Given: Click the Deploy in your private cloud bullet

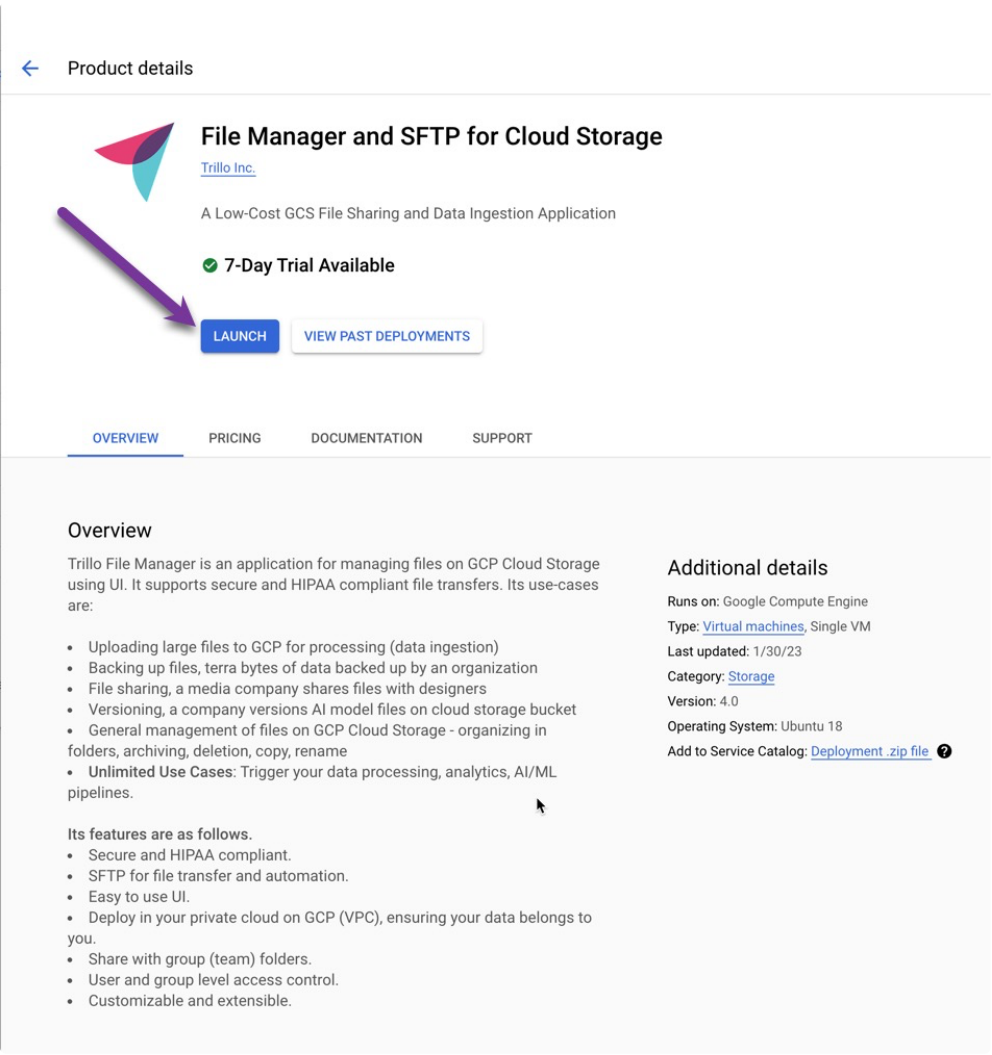Looking at the screenshot, I should [330, 928].
